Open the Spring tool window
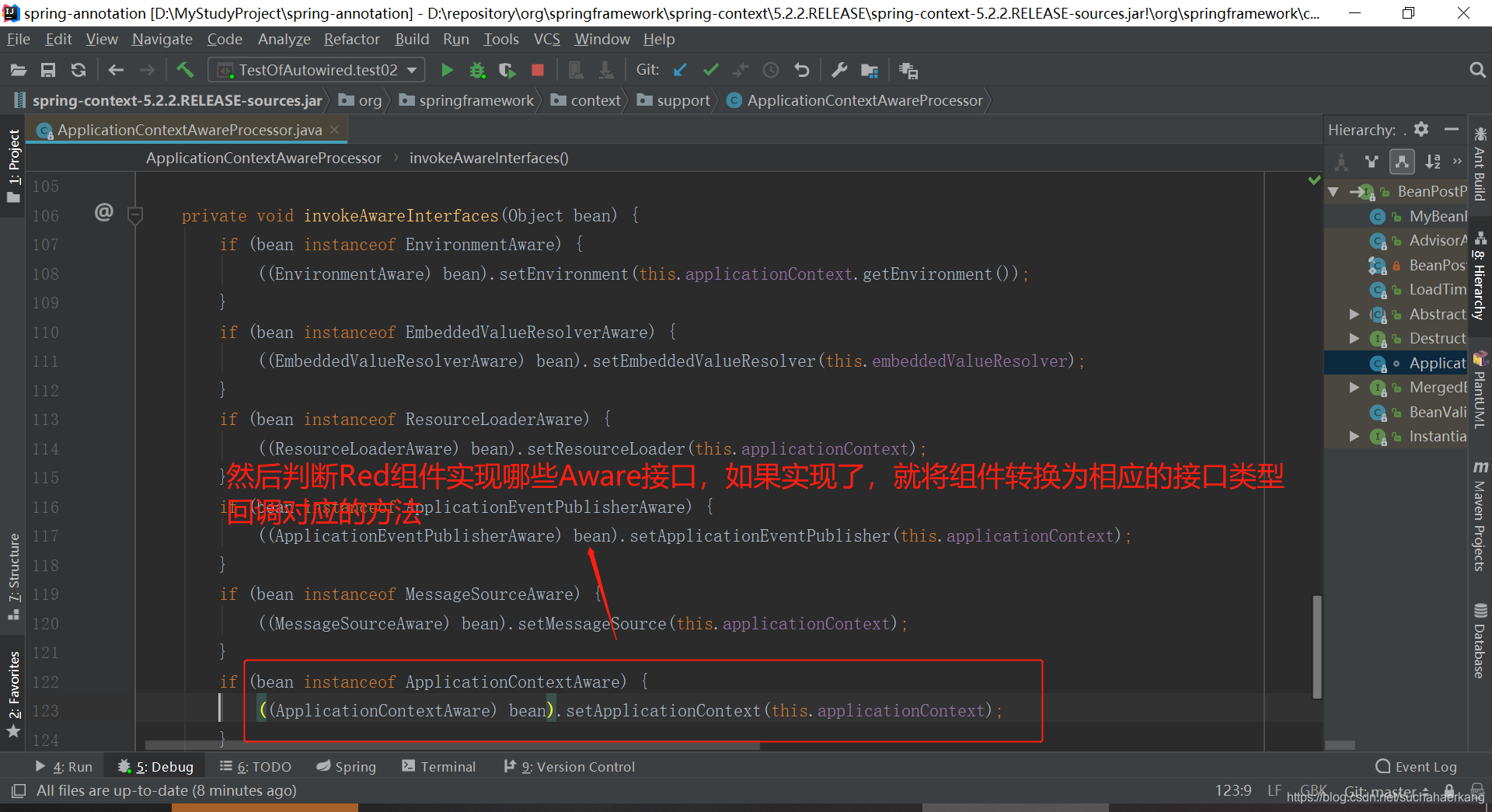Screen dimensions: 1492x812 (x=346, y=766)
